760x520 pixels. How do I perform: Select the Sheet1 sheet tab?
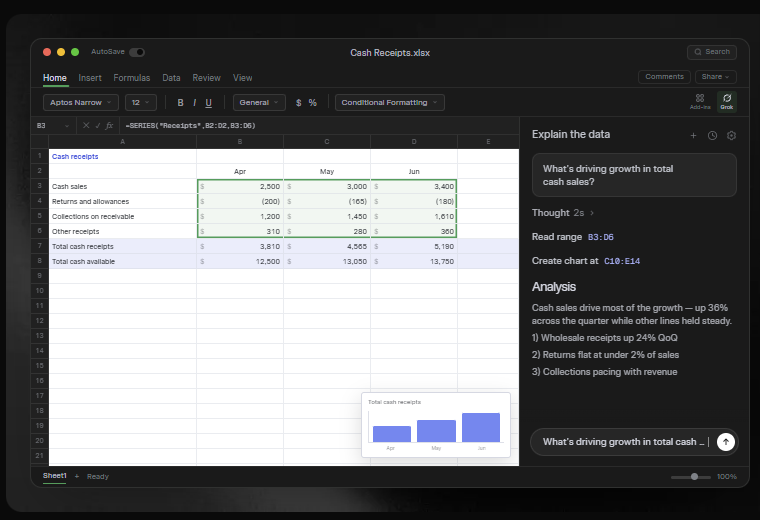click(x=55, y=476)
